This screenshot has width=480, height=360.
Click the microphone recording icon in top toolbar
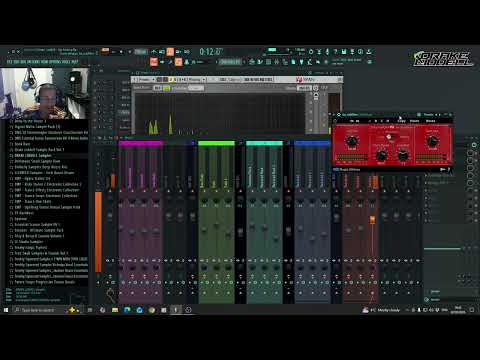tap(328, 52)
